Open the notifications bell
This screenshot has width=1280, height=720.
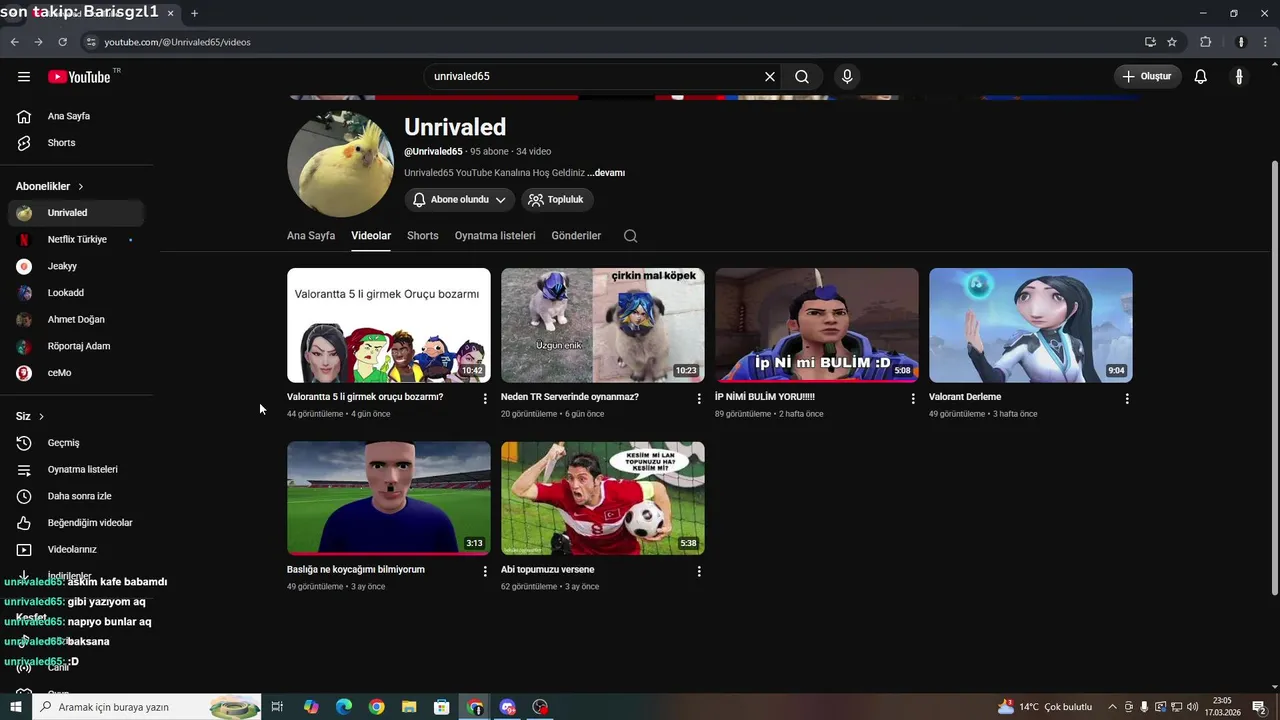pos(1201,77)
